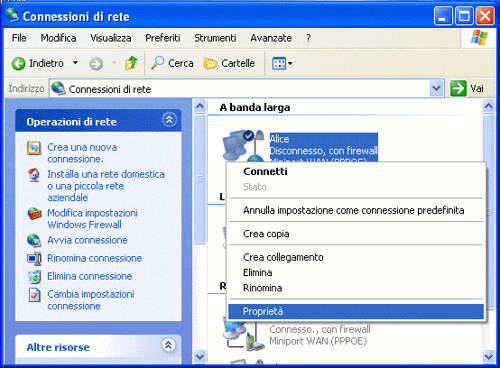500x368 pixels.
Task: Click the window title bar network icon
Action: tap(13, 15)
